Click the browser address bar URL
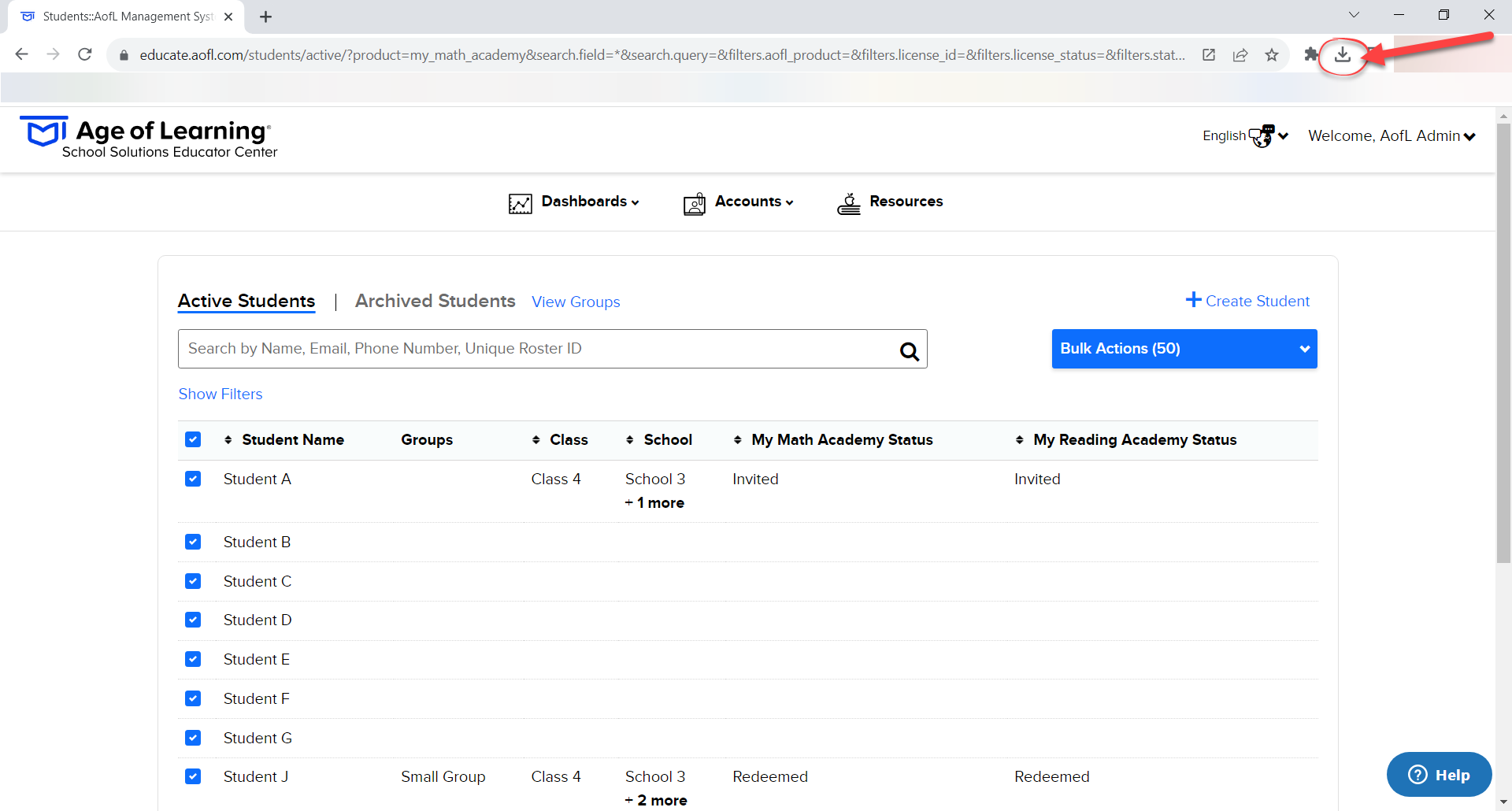This screenshot has height=811, width=1512. click(661, 55)
